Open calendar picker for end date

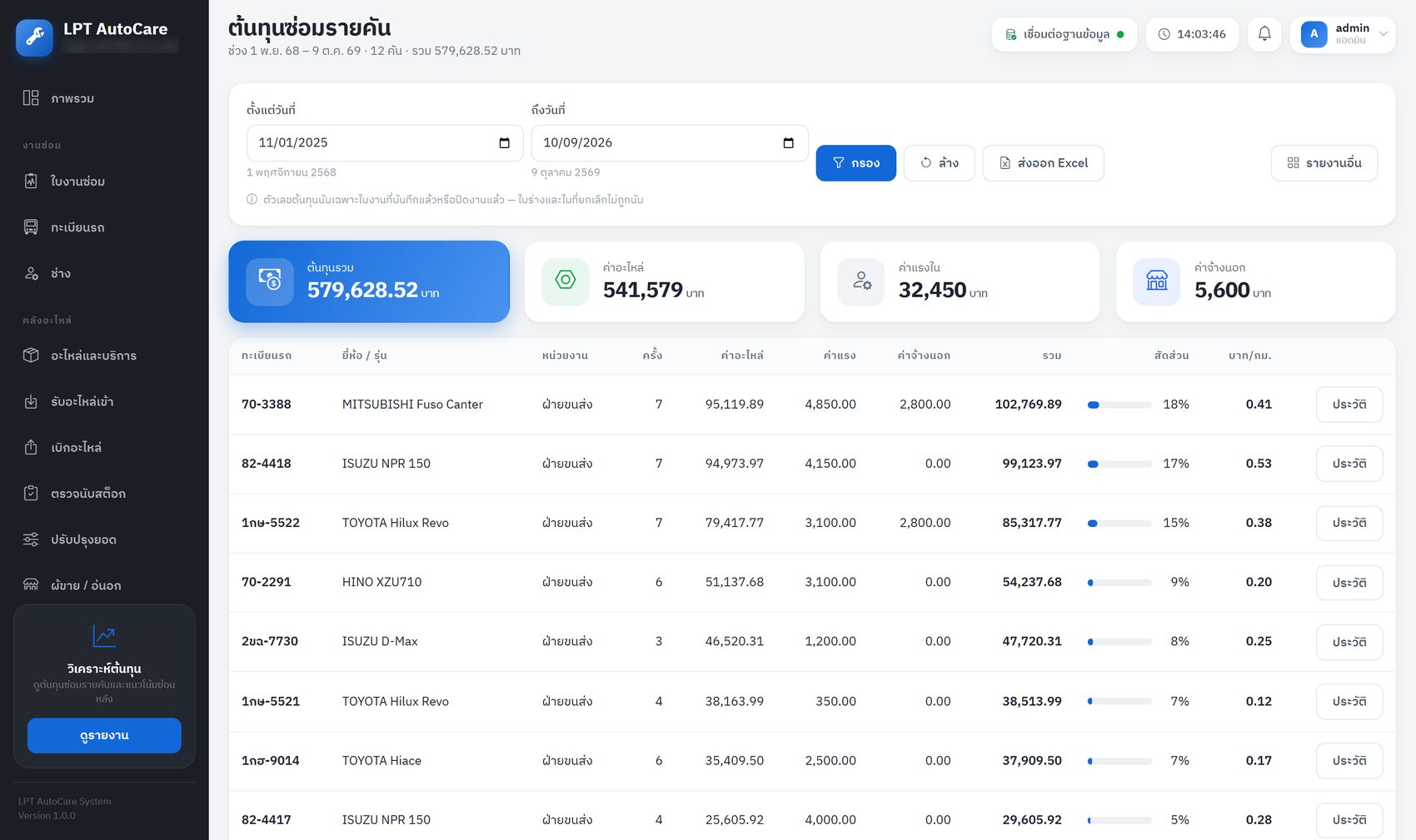pyautogui.click(x=788, y=143)
